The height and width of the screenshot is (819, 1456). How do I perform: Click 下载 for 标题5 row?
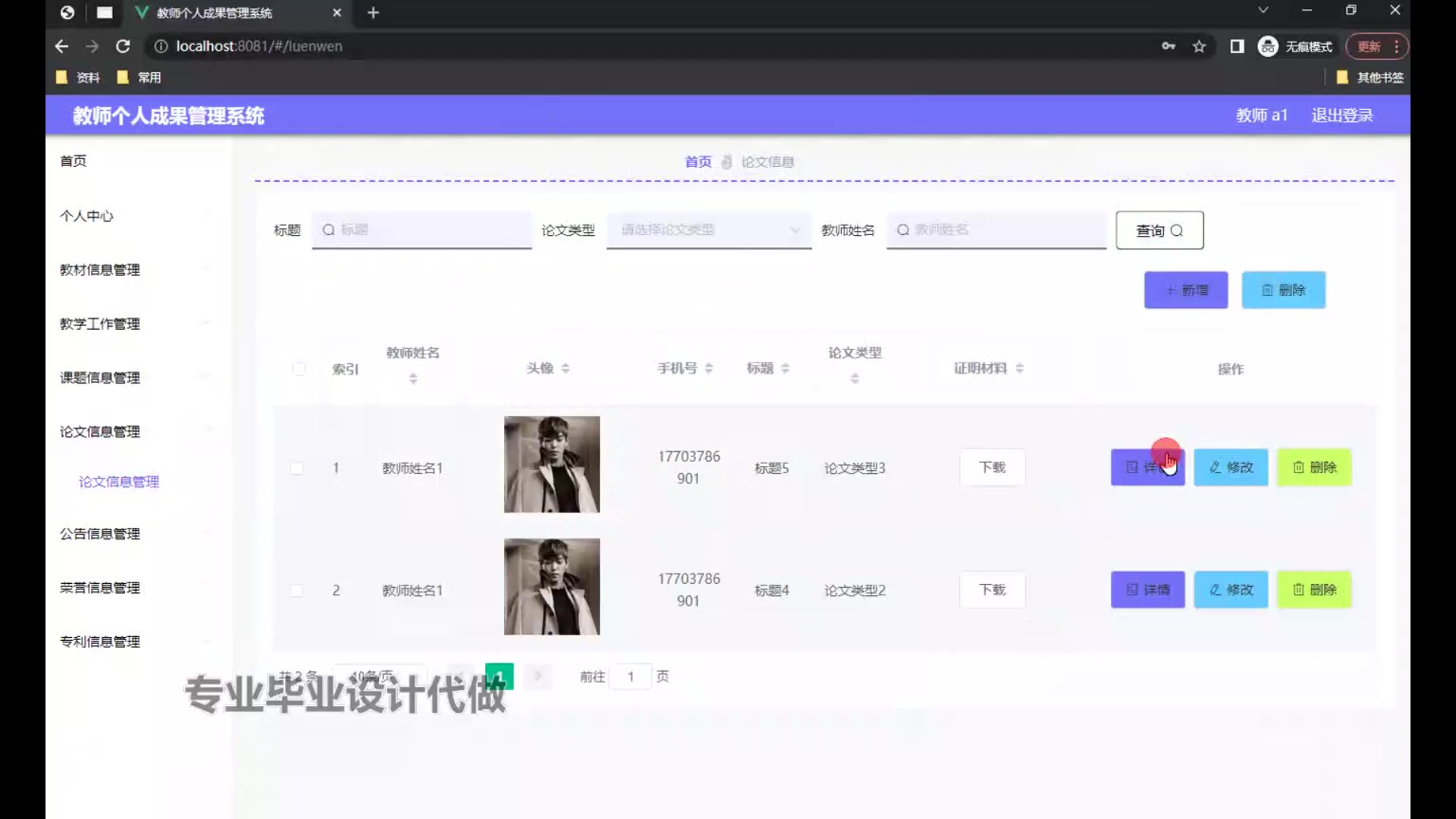click(x=993, y=467)
